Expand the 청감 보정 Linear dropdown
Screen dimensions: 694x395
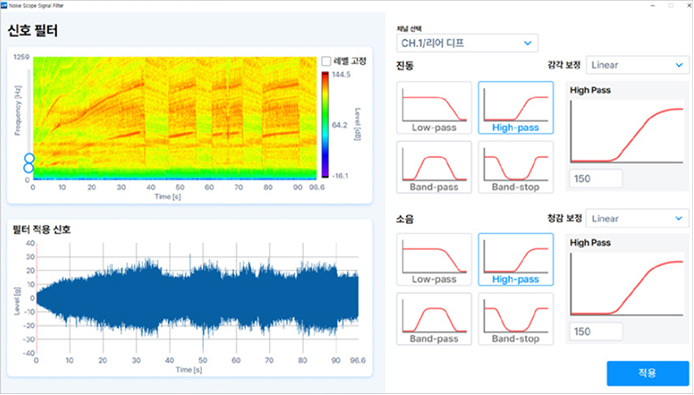point(637,218)
